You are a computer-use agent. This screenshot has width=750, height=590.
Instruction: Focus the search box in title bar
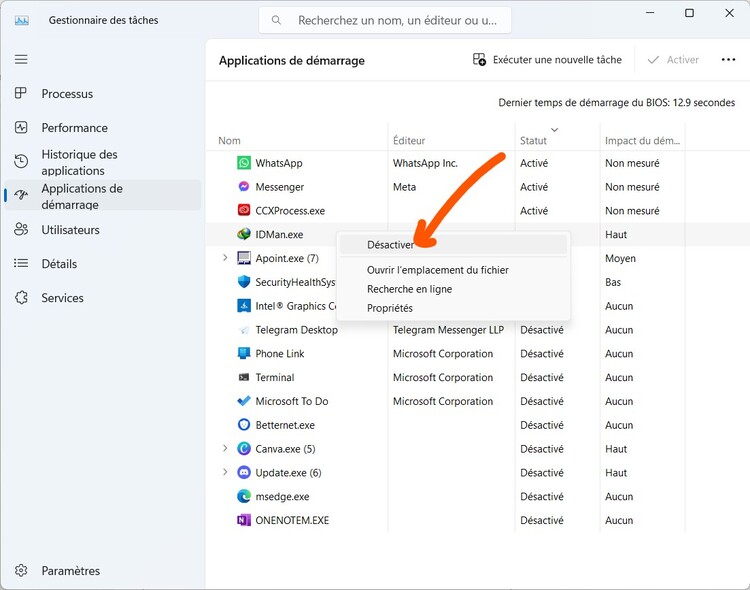point(385,21)
